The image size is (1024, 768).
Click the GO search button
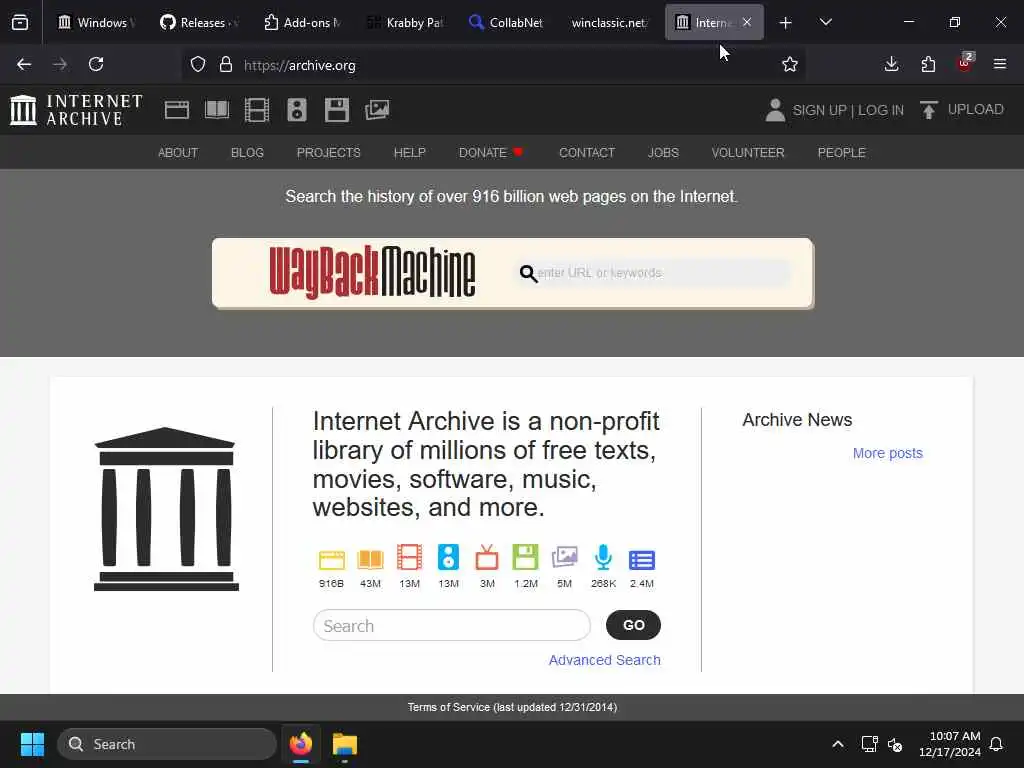[633, 625]
